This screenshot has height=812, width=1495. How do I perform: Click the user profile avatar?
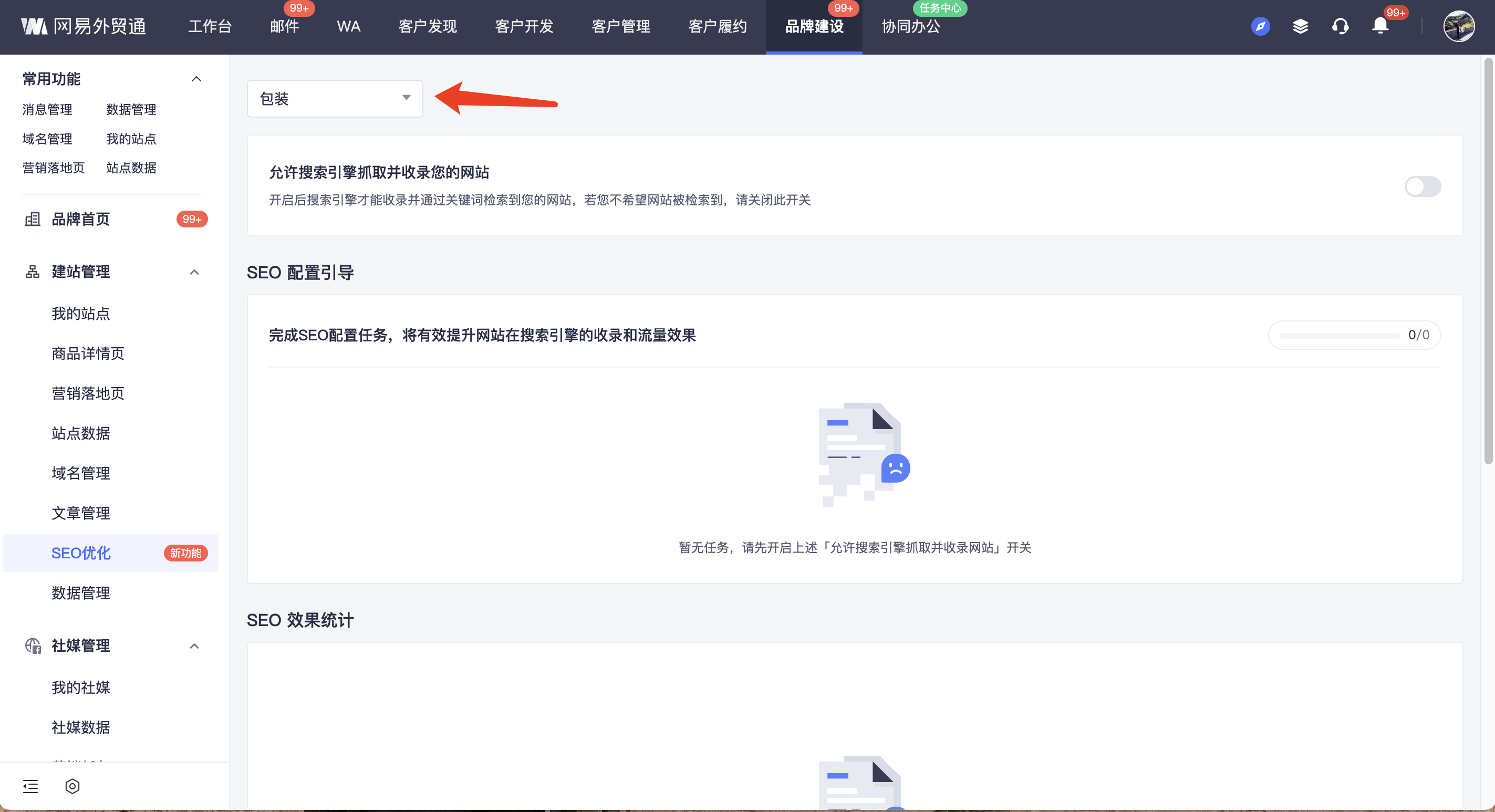tap(1458, 26)
